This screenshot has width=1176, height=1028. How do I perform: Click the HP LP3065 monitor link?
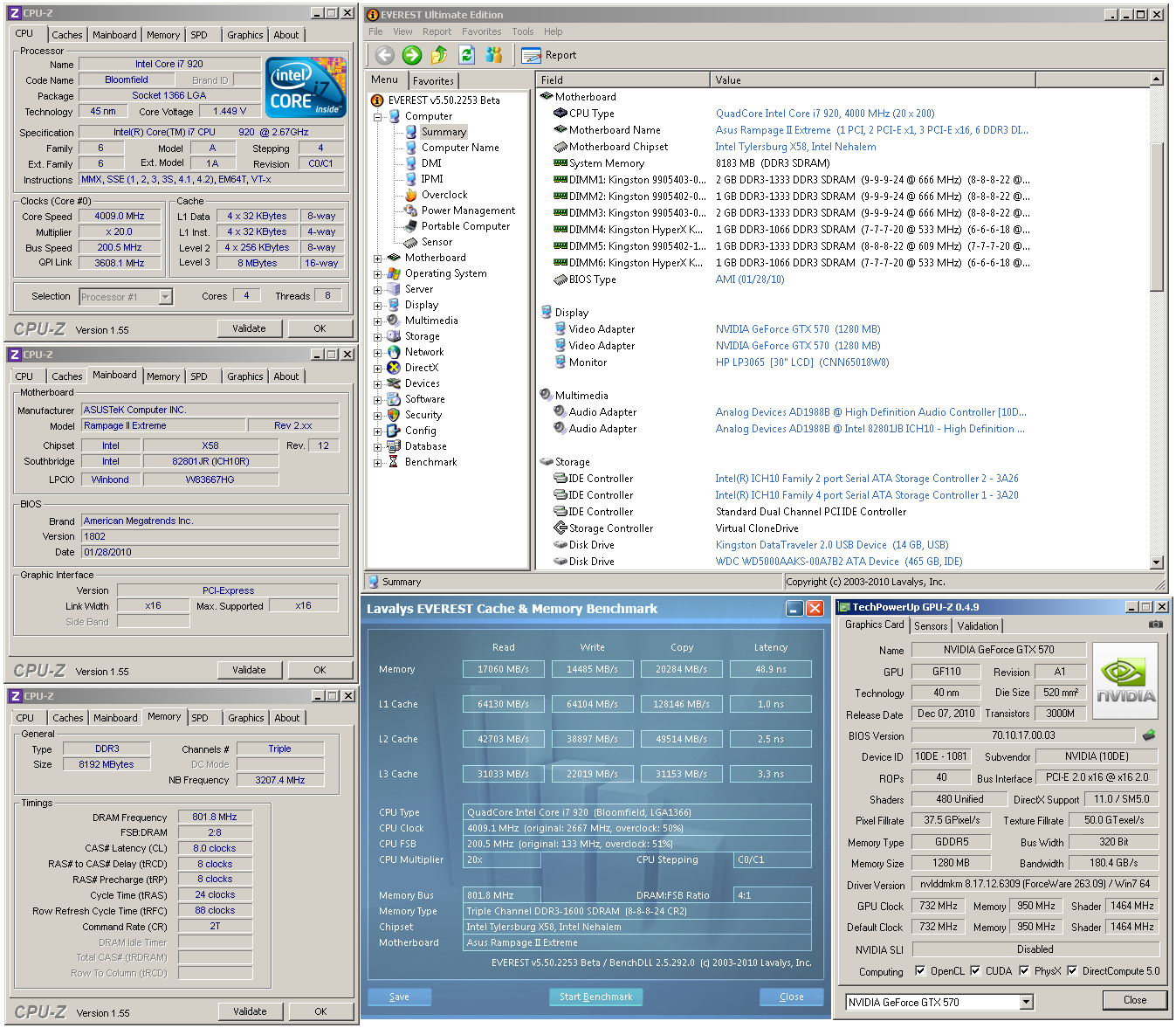pos(801,362)
